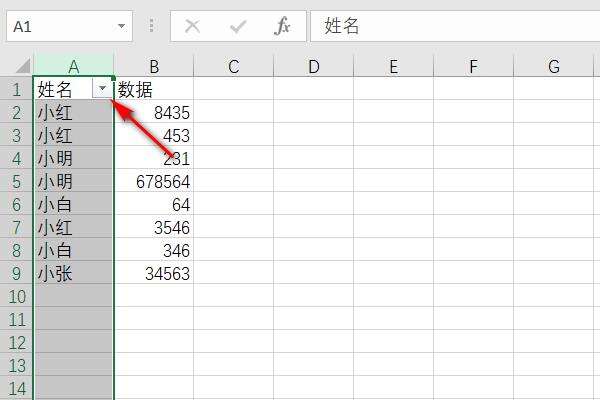600x400 pixels.
Task: Select row 2 header
Action: click(16, 112)
